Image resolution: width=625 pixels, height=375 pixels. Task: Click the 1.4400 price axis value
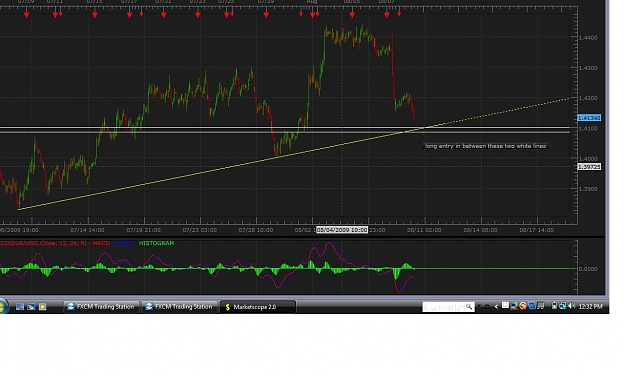point(588,37)
